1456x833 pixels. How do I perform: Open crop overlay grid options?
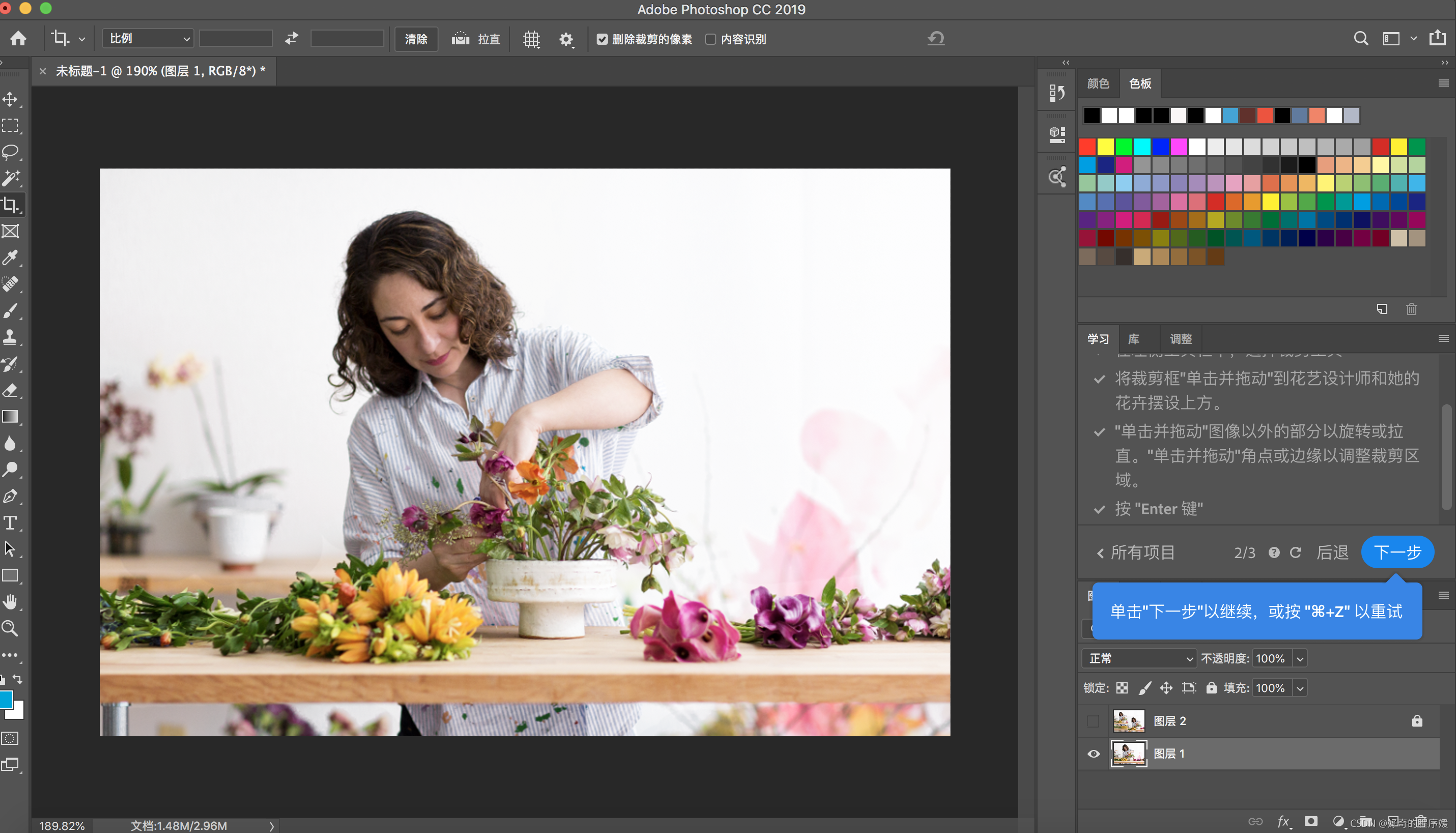click(x=531, y=39)
